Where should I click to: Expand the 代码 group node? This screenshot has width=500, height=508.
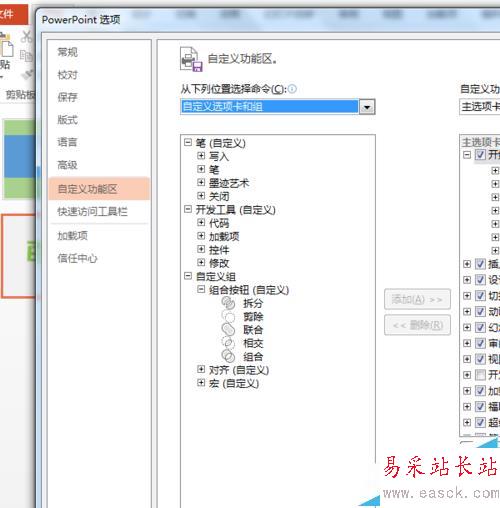pos(201,222)
